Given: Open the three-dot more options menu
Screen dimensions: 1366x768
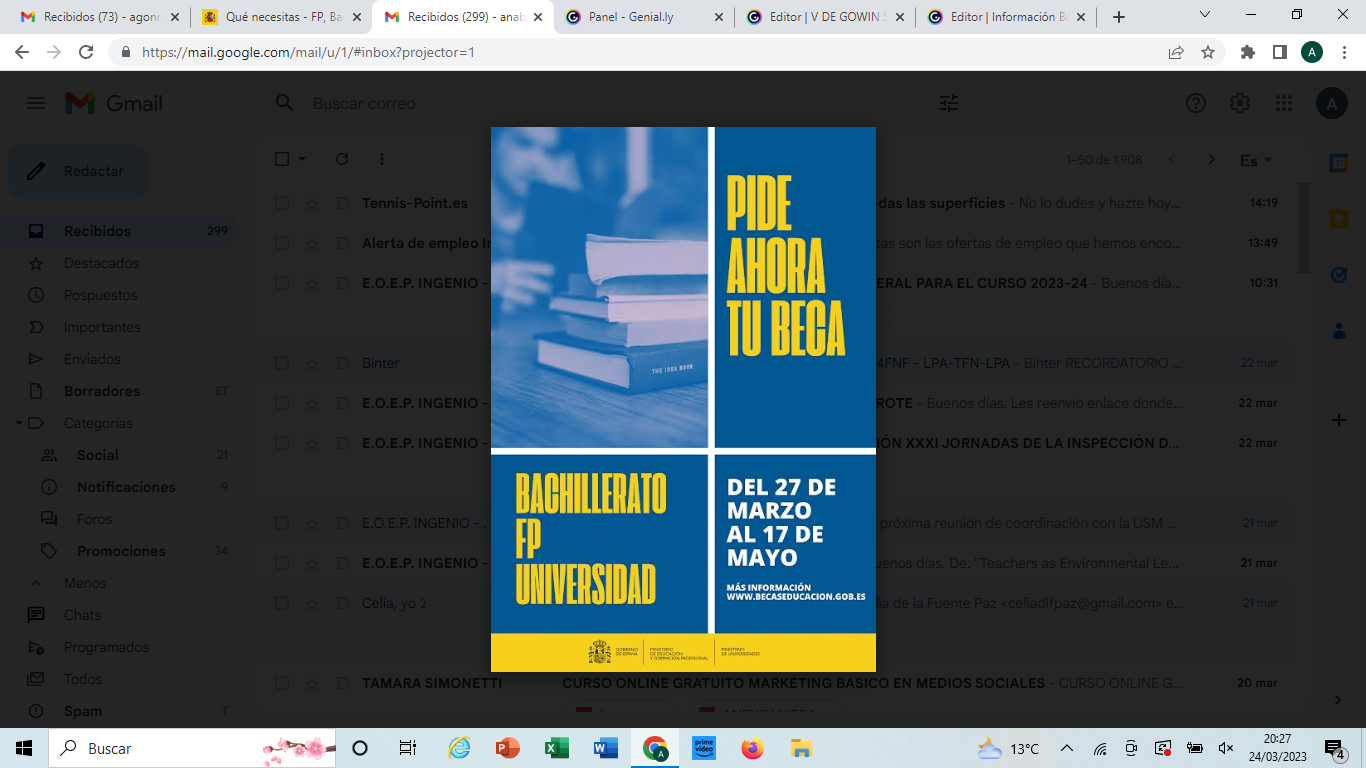Looking at the screenshot, I should [382, 159].
